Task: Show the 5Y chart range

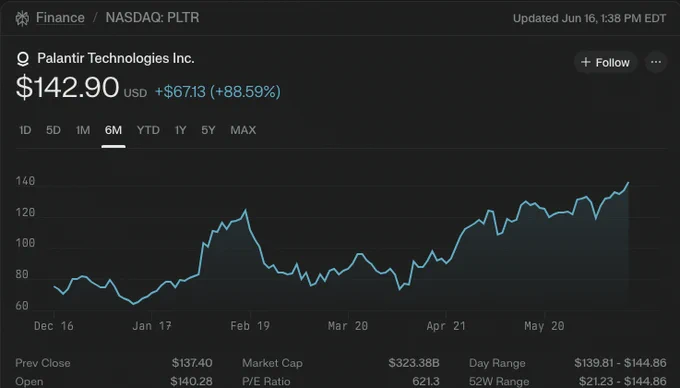Action: [208, 130]
